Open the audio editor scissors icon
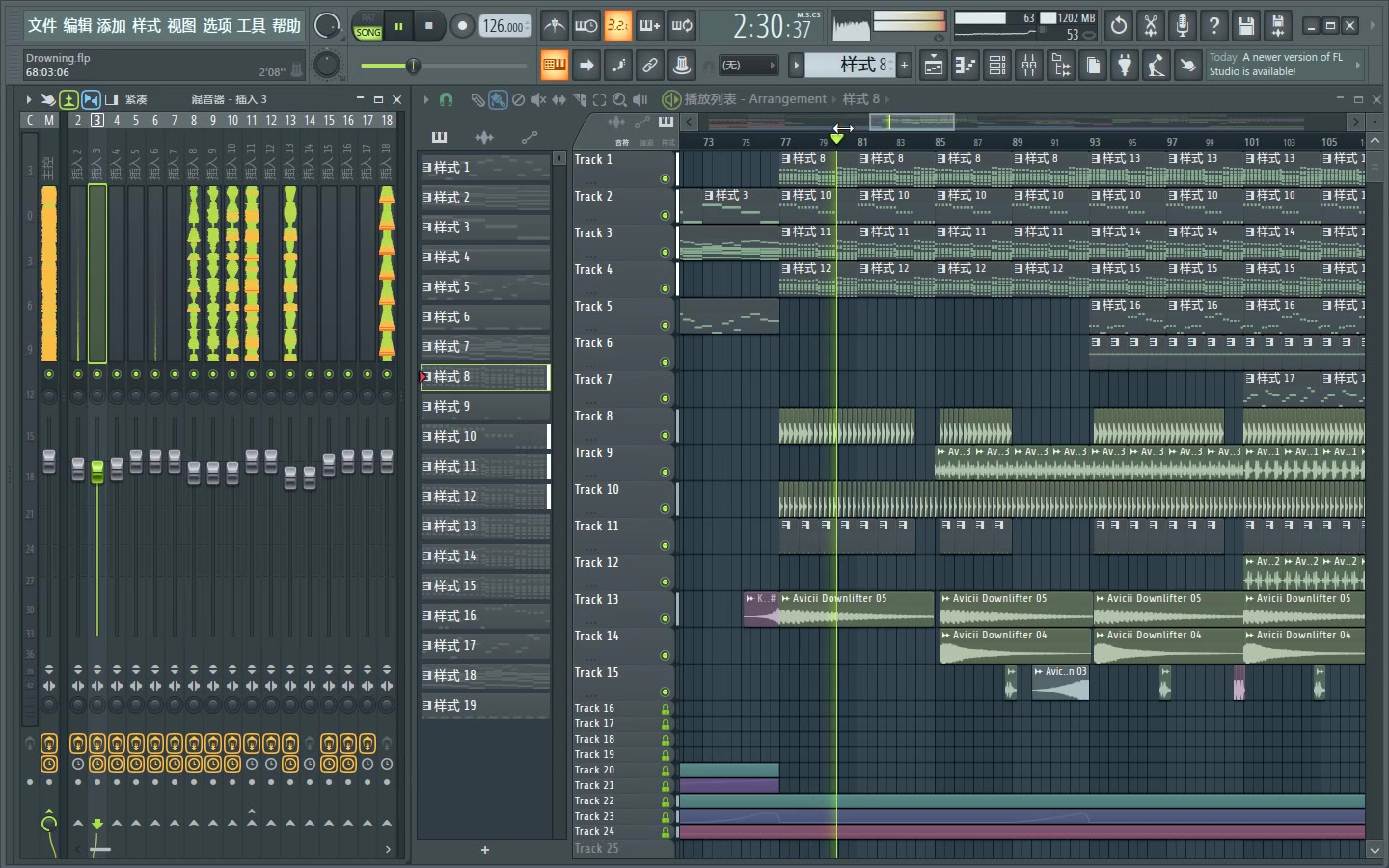1389x868 pixels. point(1151,26)
